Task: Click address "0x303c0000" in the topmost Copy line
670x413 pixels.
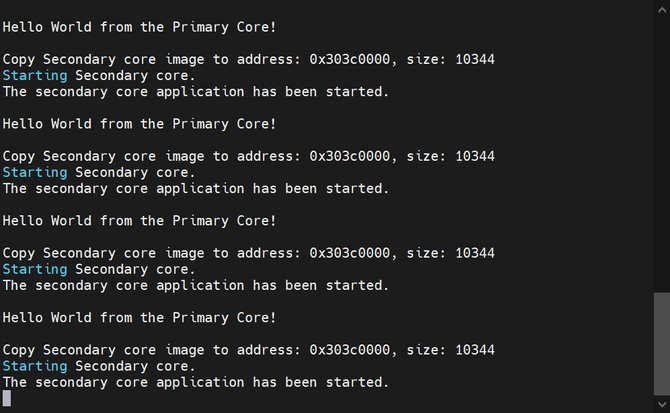Action: point(349,59)
